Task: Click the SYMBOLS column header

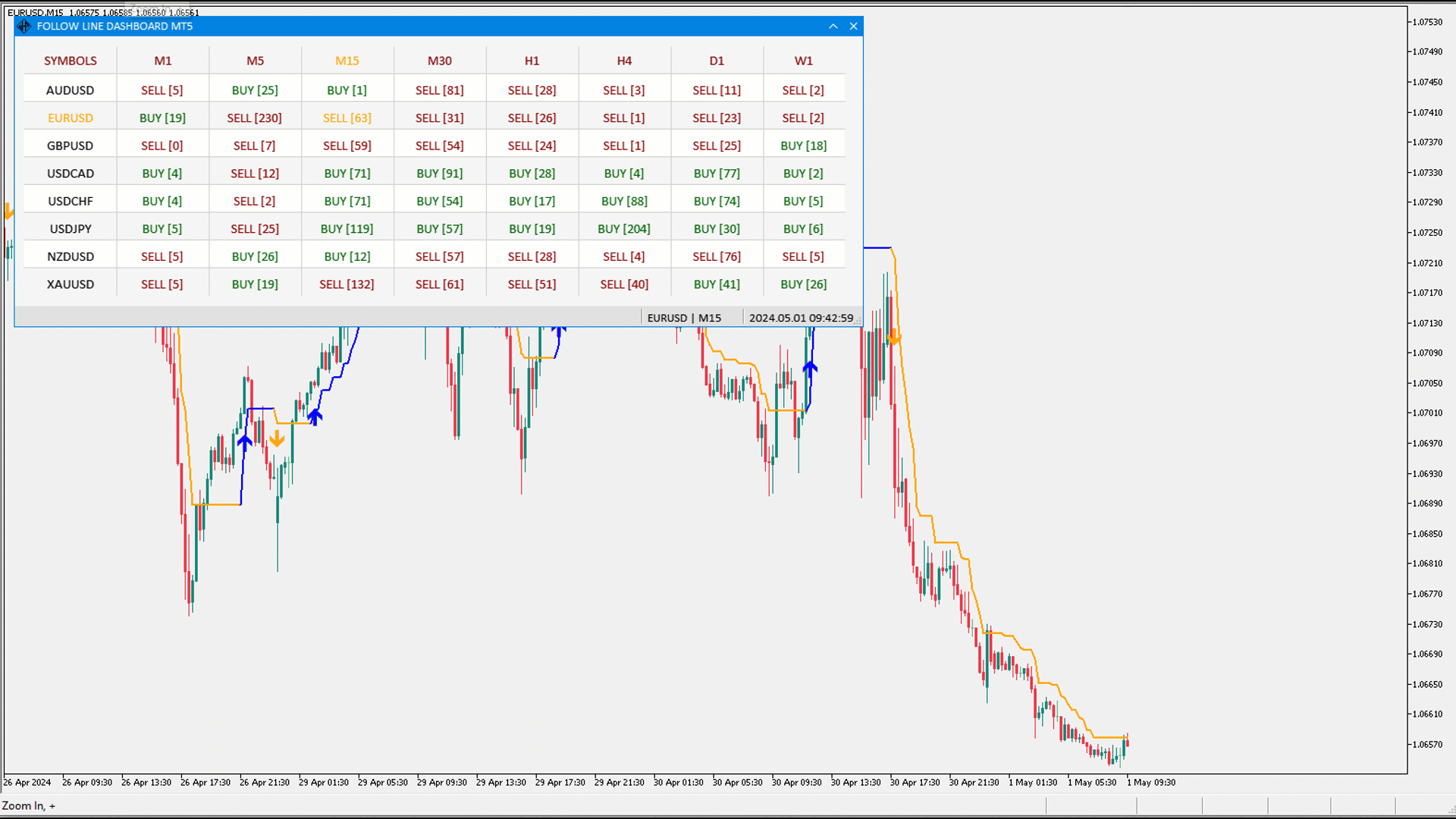Action: coord(70,60)
